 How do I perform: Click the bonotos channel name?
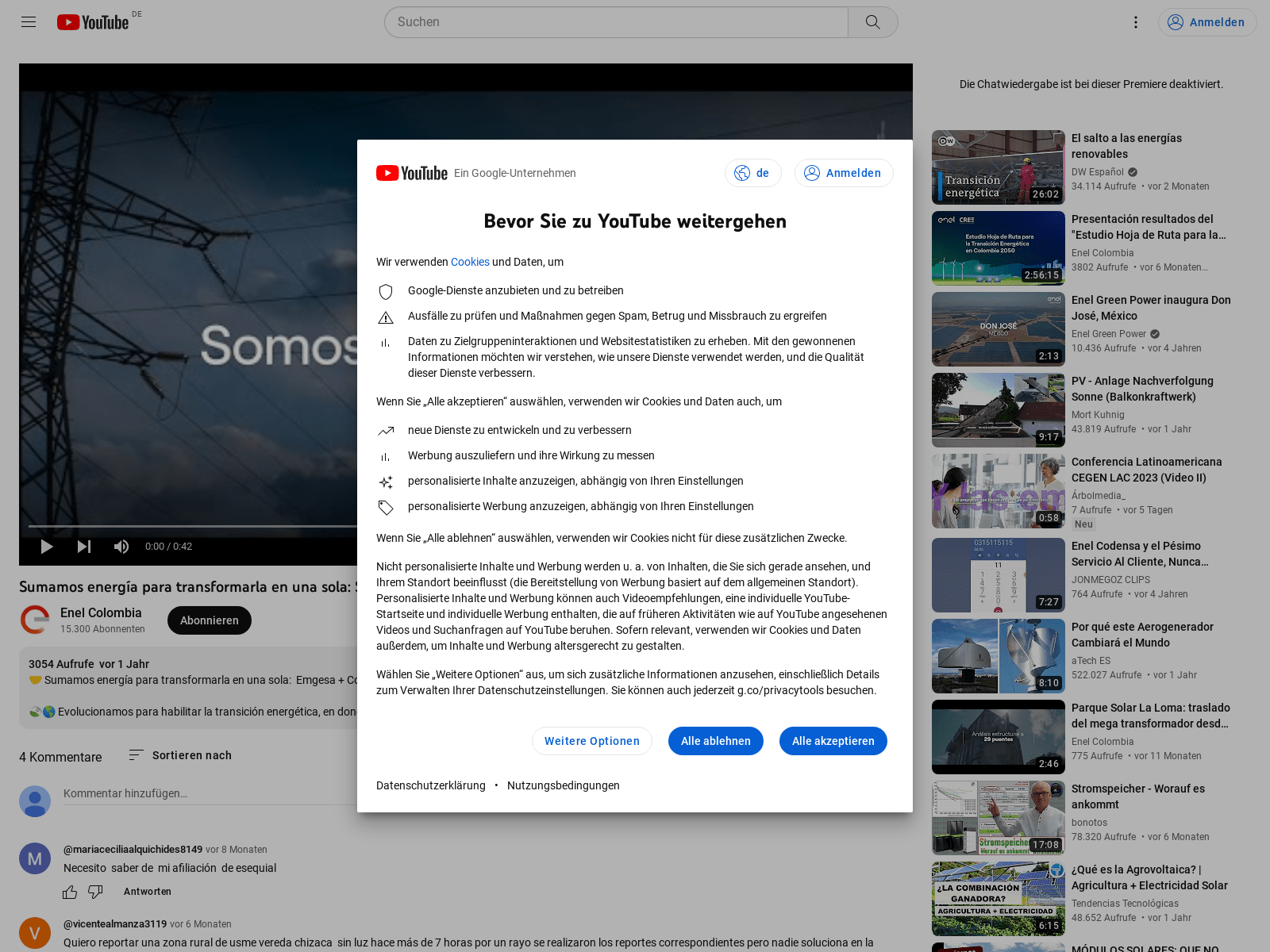point(1089,823)
